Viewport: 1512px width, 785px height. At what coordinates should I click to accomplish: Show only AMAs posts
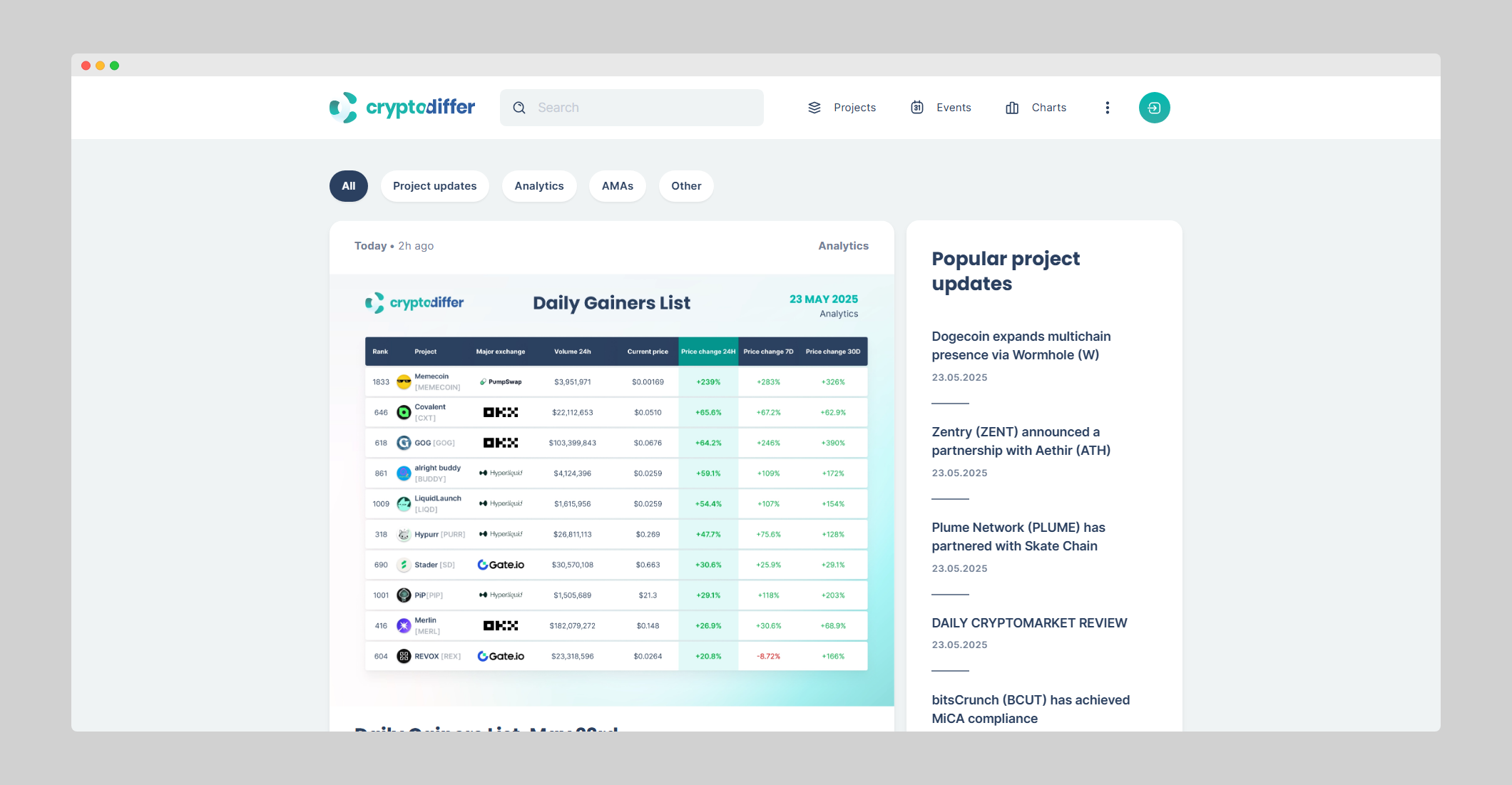point(617,186)
